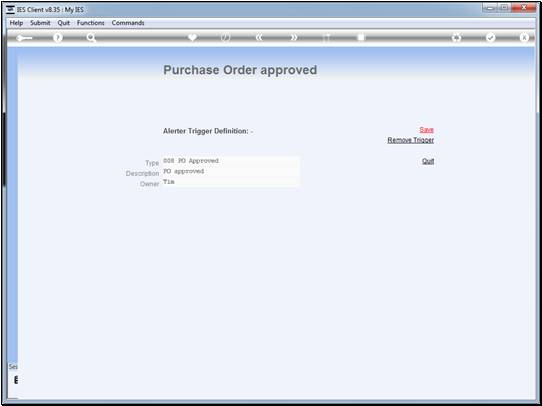
Task: Click the double left arrows icon
Action: click(x=259, y=38)
